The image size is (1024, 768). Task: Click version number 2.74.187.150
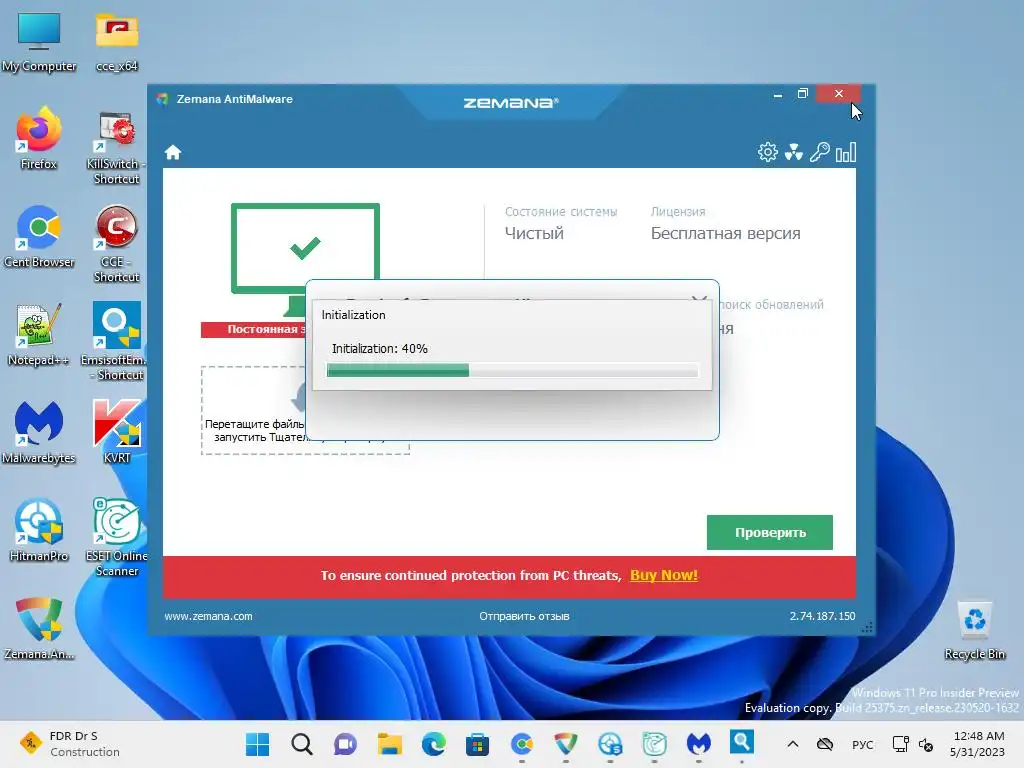[822, 616]
